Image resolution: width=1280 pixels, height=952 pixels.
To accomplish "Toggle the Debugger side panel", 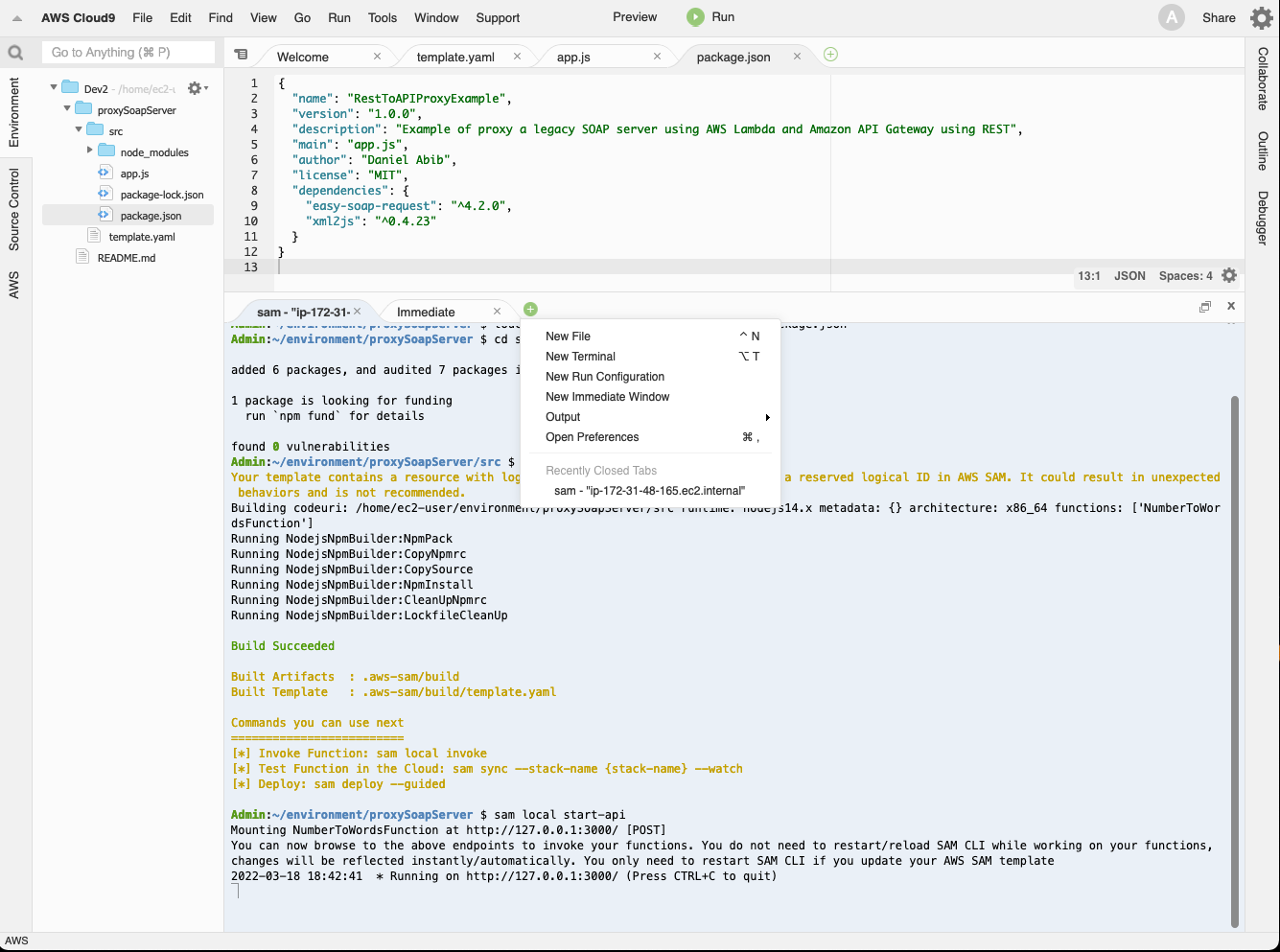I will point(1263,218).
